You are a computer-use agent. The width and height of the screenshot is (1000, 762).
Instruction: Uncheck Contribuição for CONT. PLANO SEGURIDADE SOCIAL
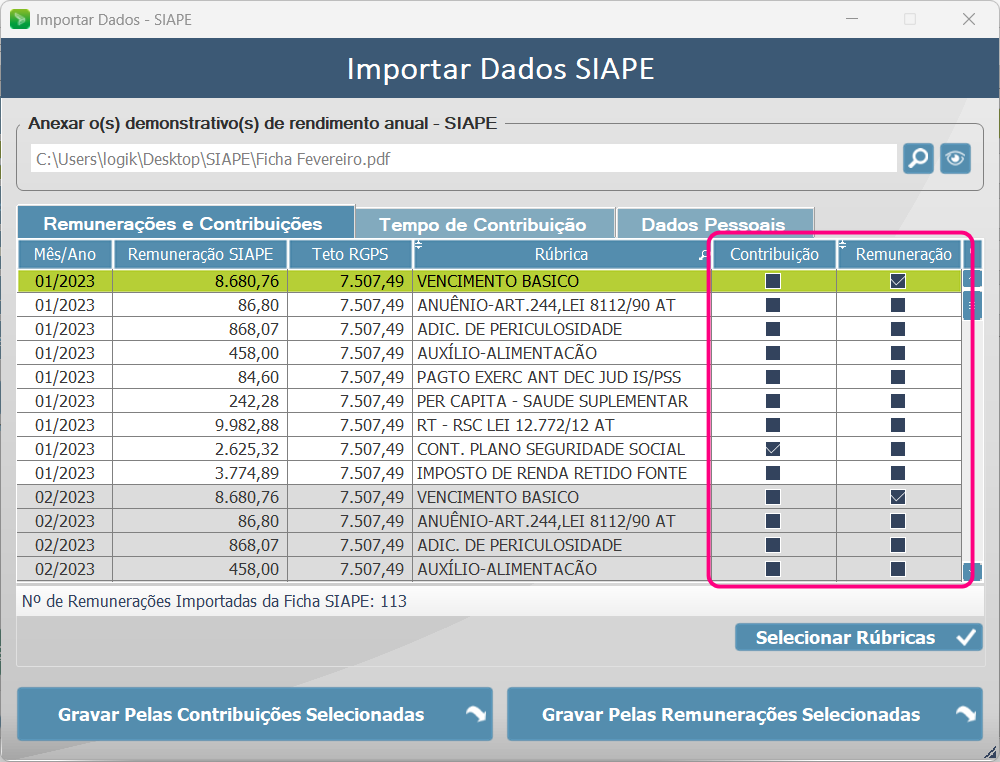pos(773,450)
